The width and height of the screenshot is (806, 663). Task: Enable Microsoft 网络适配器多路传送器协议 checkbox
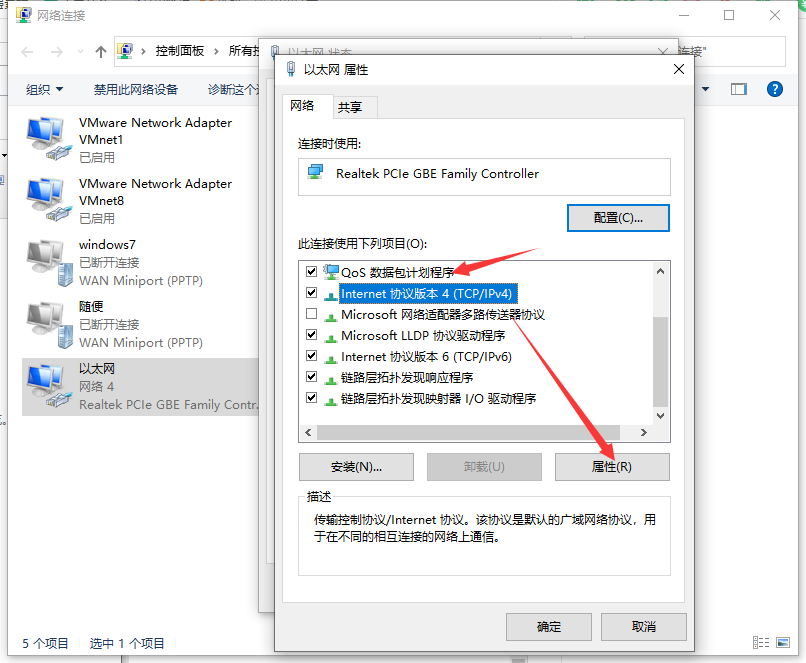tap(312, 314)
